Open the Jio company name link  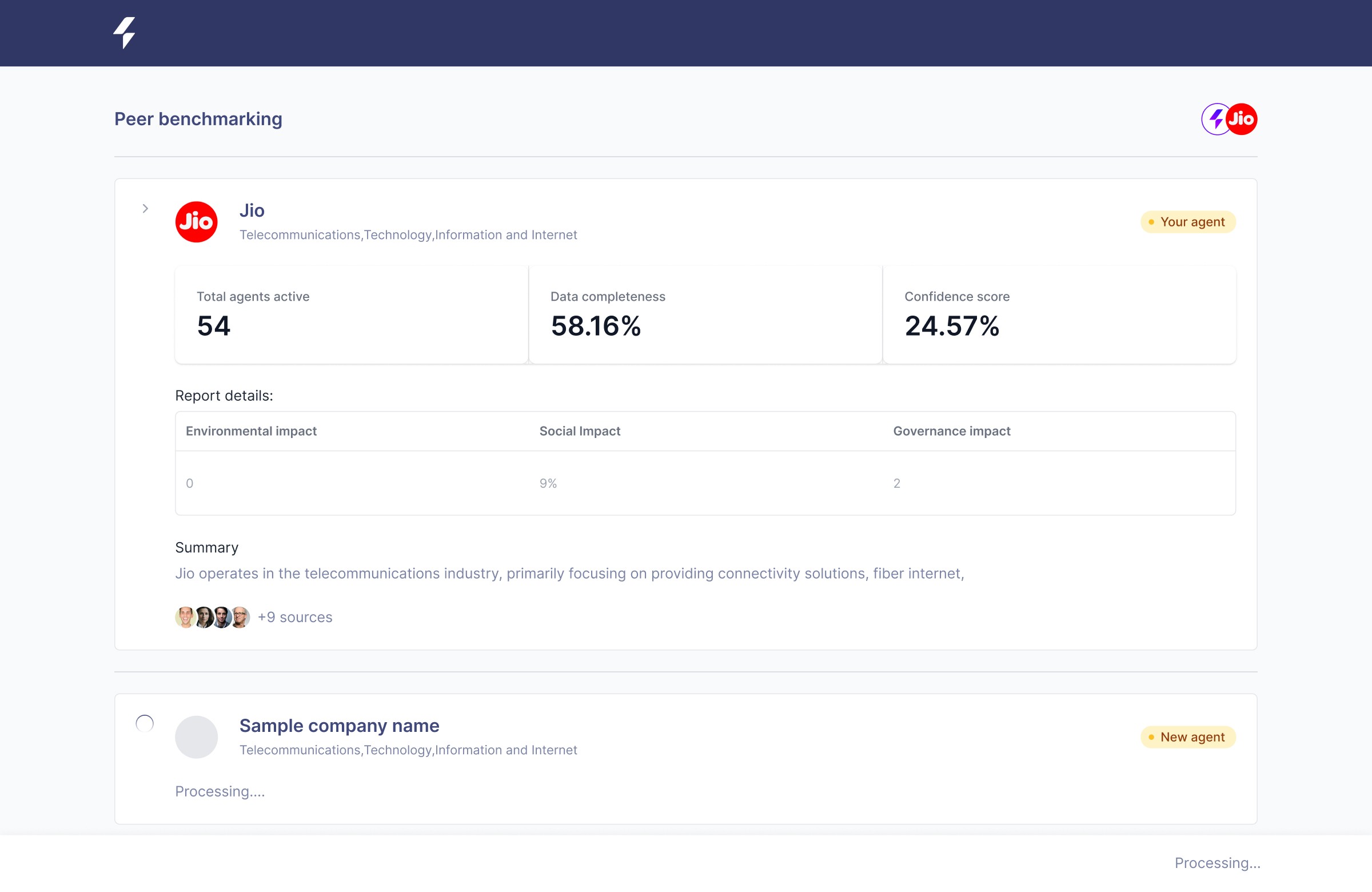click(252, 210)
